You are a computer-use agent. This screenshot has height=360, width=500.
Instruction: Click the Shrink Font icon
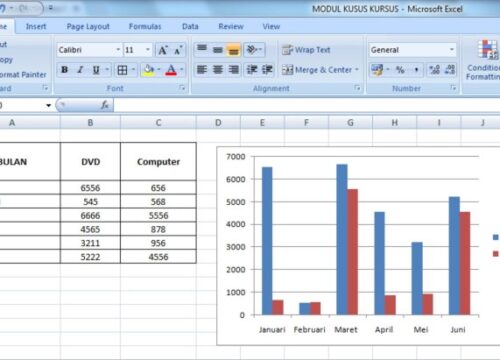click(x=177, y=50)
